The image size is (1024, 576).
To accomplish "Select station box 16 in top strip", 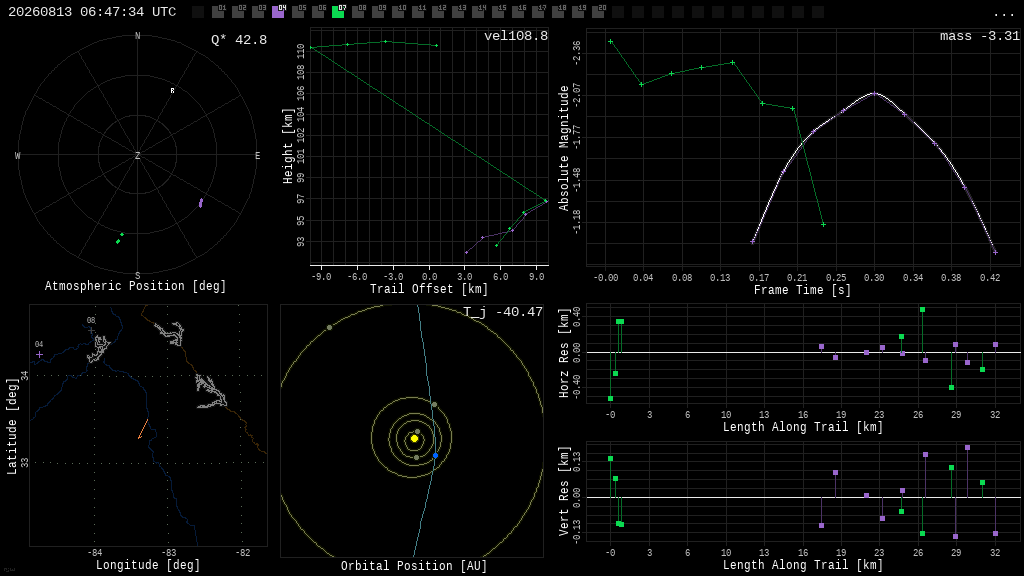I will point(518,12).
